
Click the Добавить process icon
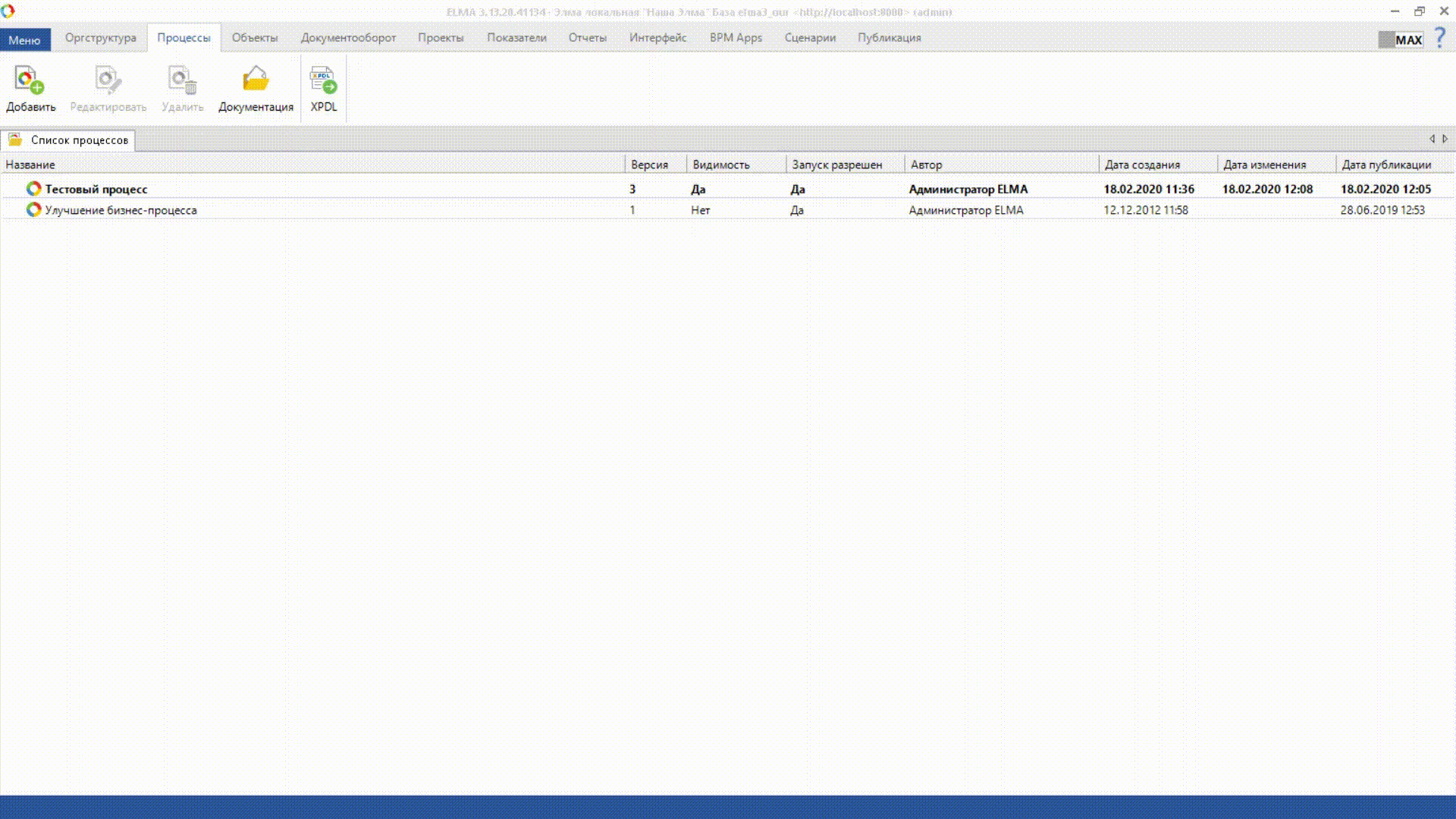tap(30, 80)
